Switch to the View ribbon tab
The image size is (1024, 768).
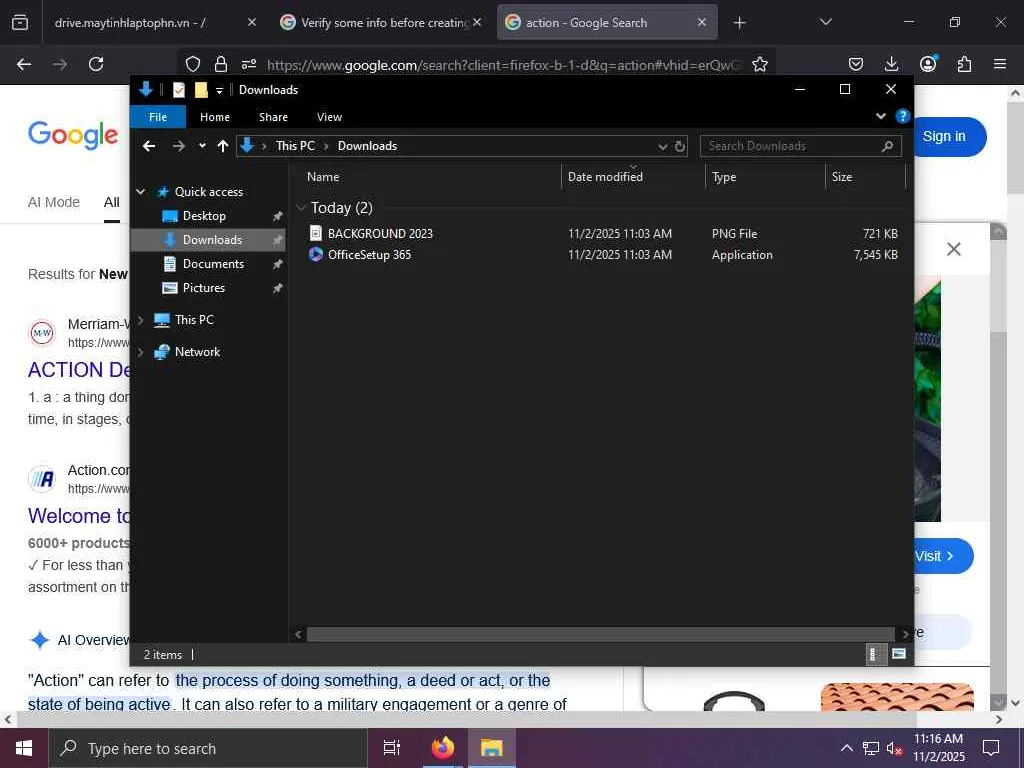click(x=329, y=117)
